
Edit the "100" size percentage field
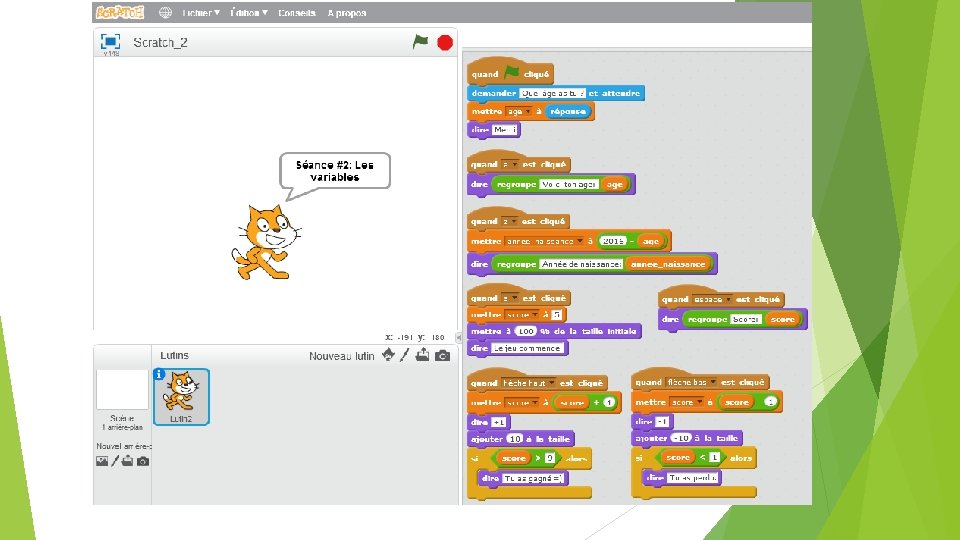(x=525, y=331)
